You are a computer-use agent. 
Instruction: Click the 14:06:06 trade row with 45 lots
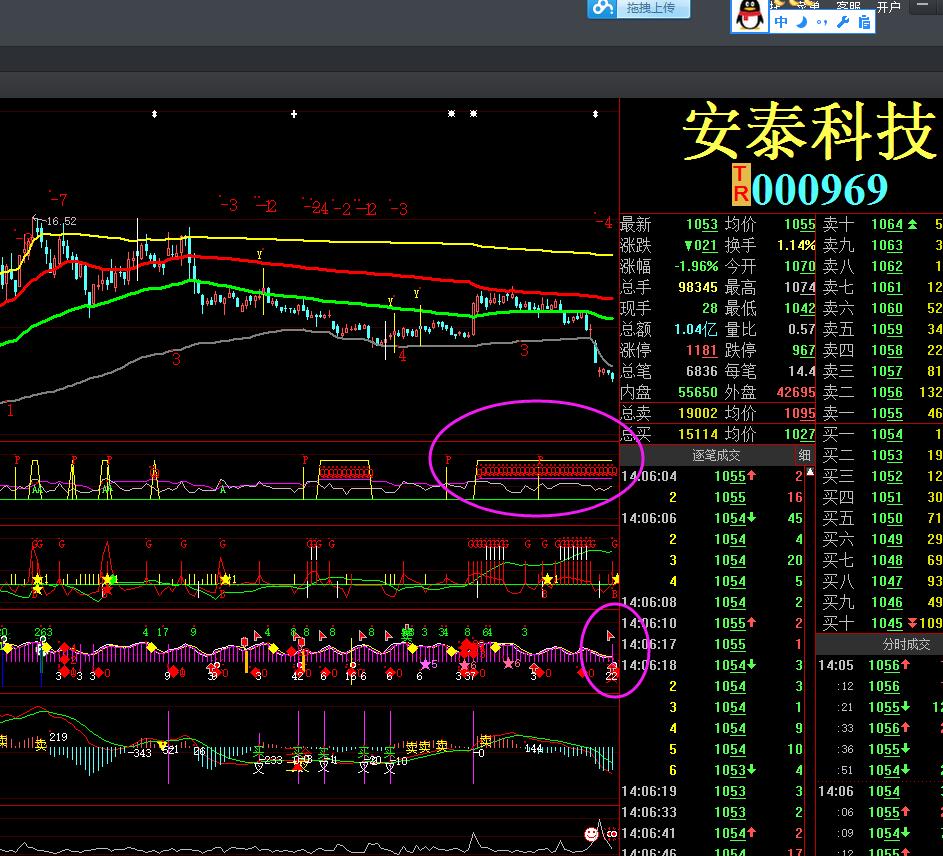(x=712, y=518)
